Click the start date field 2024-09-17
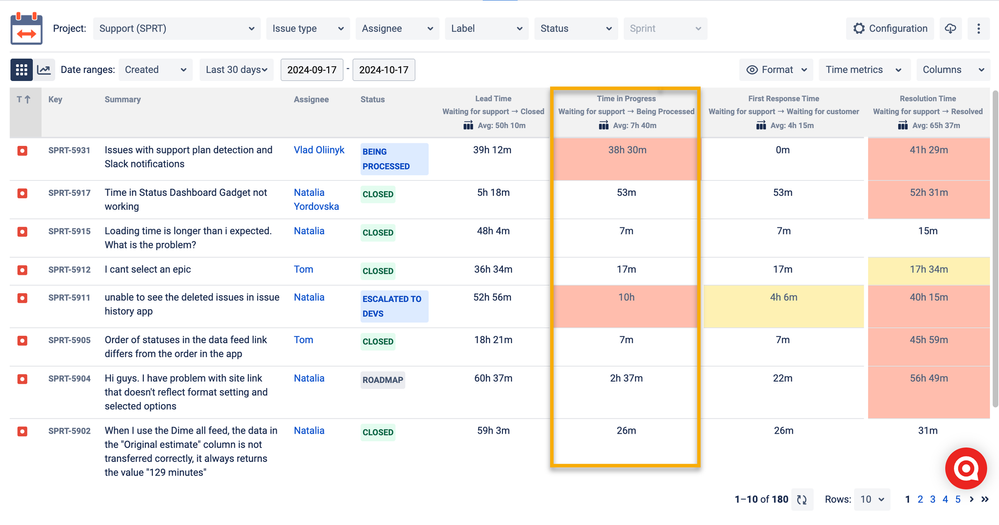999x525 pixels. tap(312, 70)
